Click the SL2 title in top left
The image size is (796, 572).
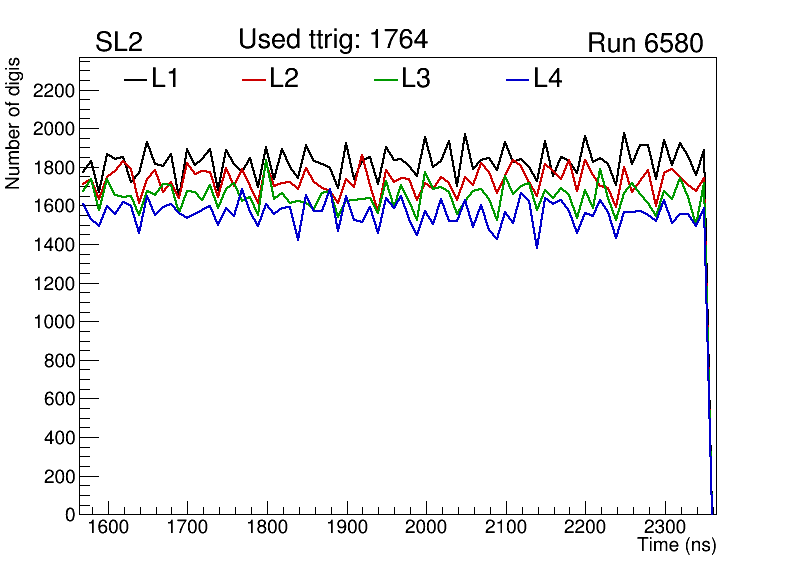click(119, 43)
